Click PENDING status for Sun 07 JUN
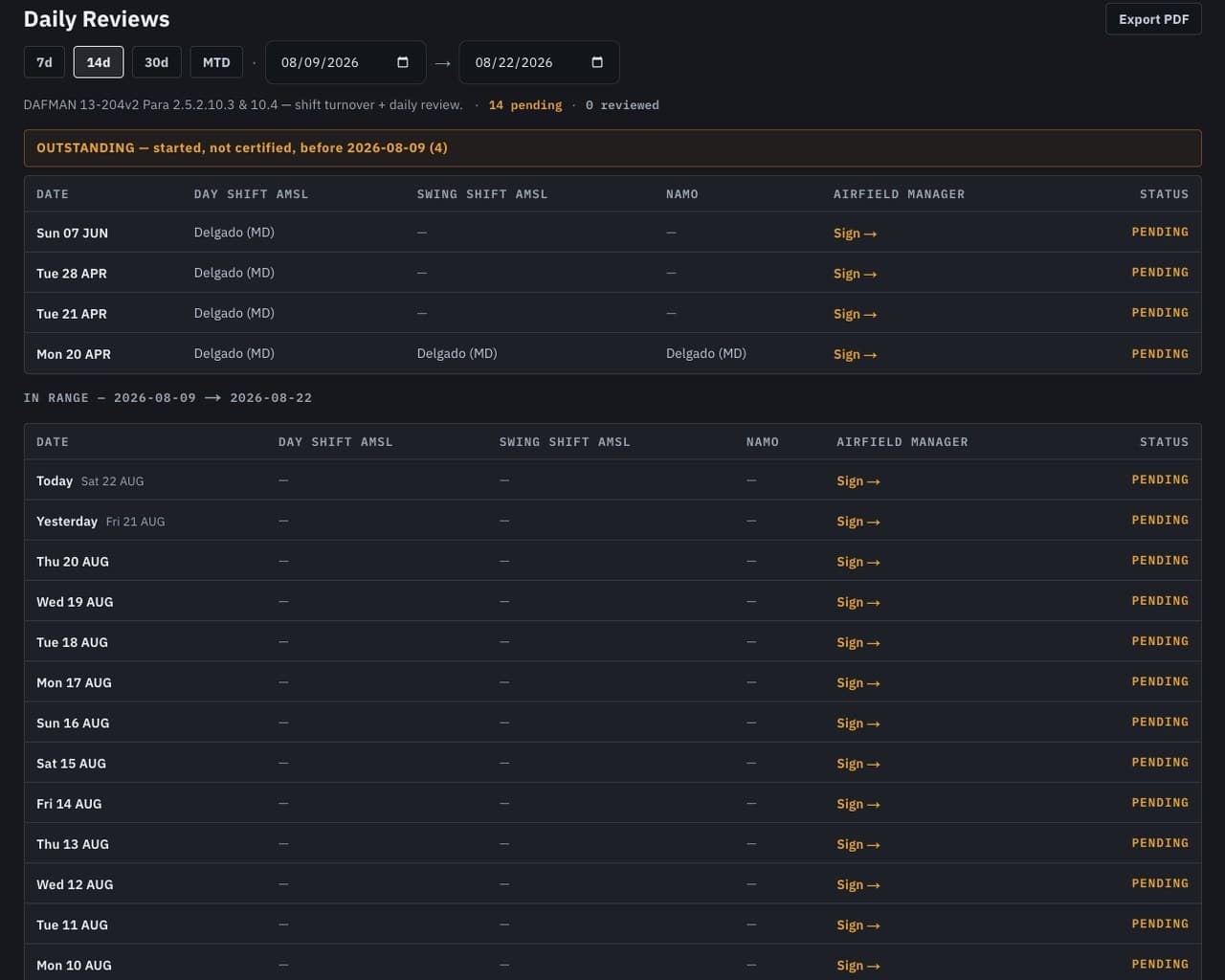This screenshot has height=980, width=1225. pos(1160,232)
